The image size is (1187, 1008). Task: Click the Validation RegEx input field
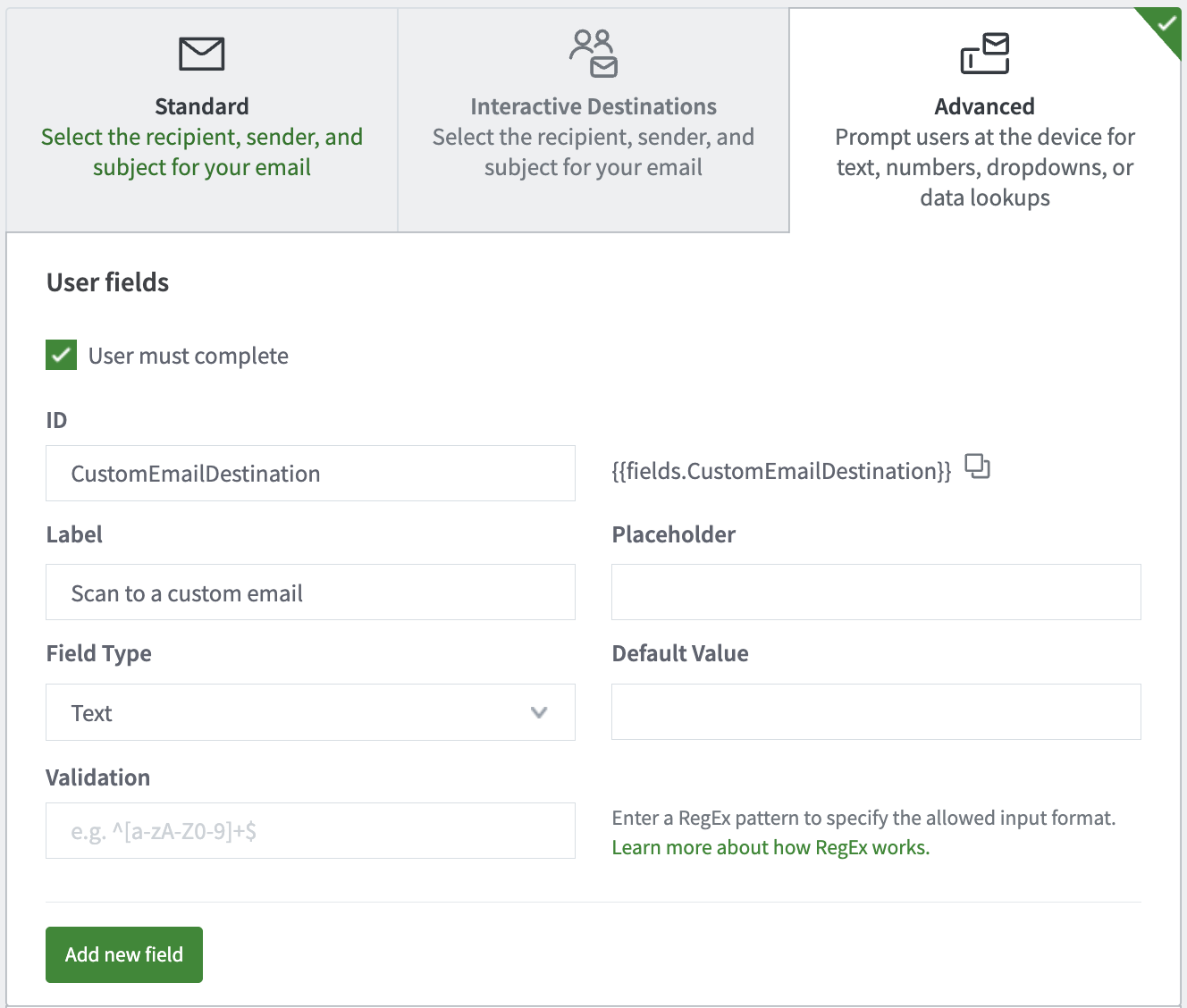tap(310, 831)
